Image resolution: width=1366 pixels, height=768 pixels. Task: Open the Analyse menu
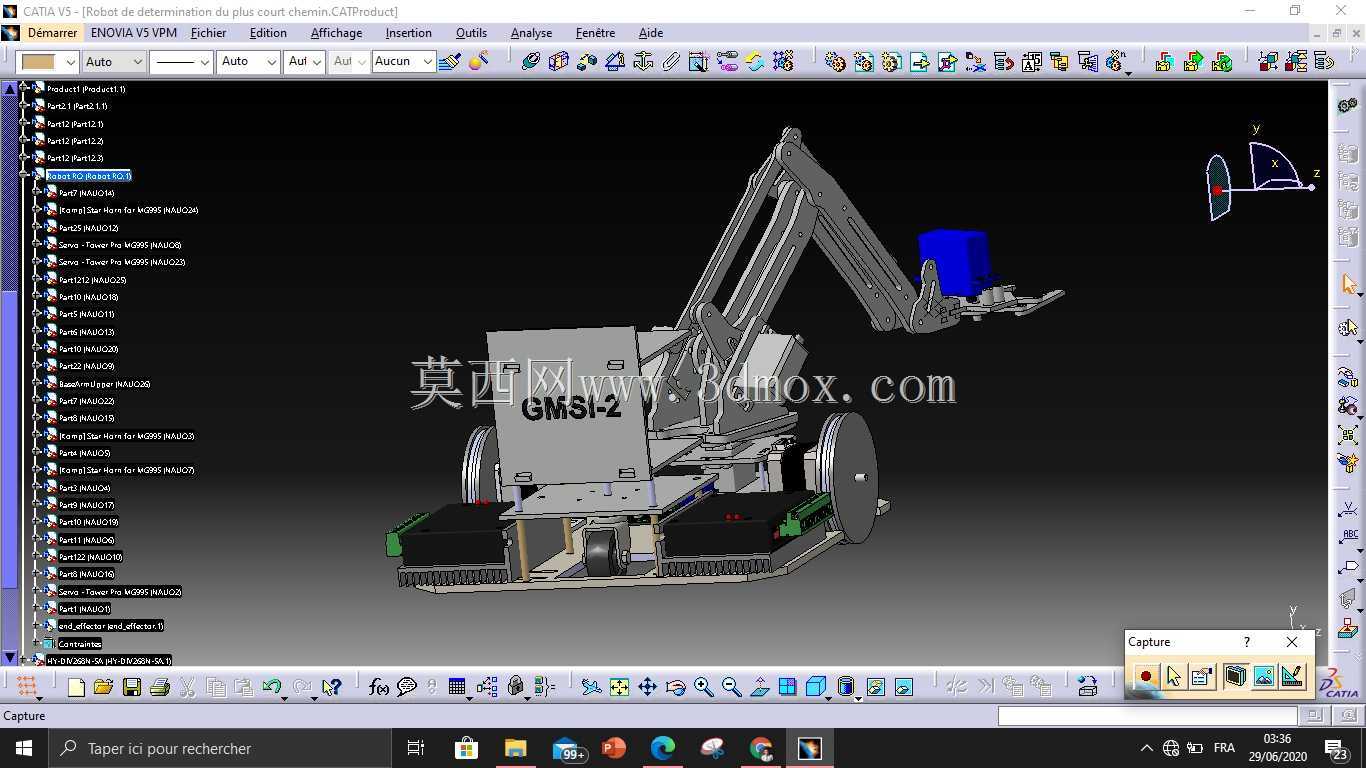(531, 33)
